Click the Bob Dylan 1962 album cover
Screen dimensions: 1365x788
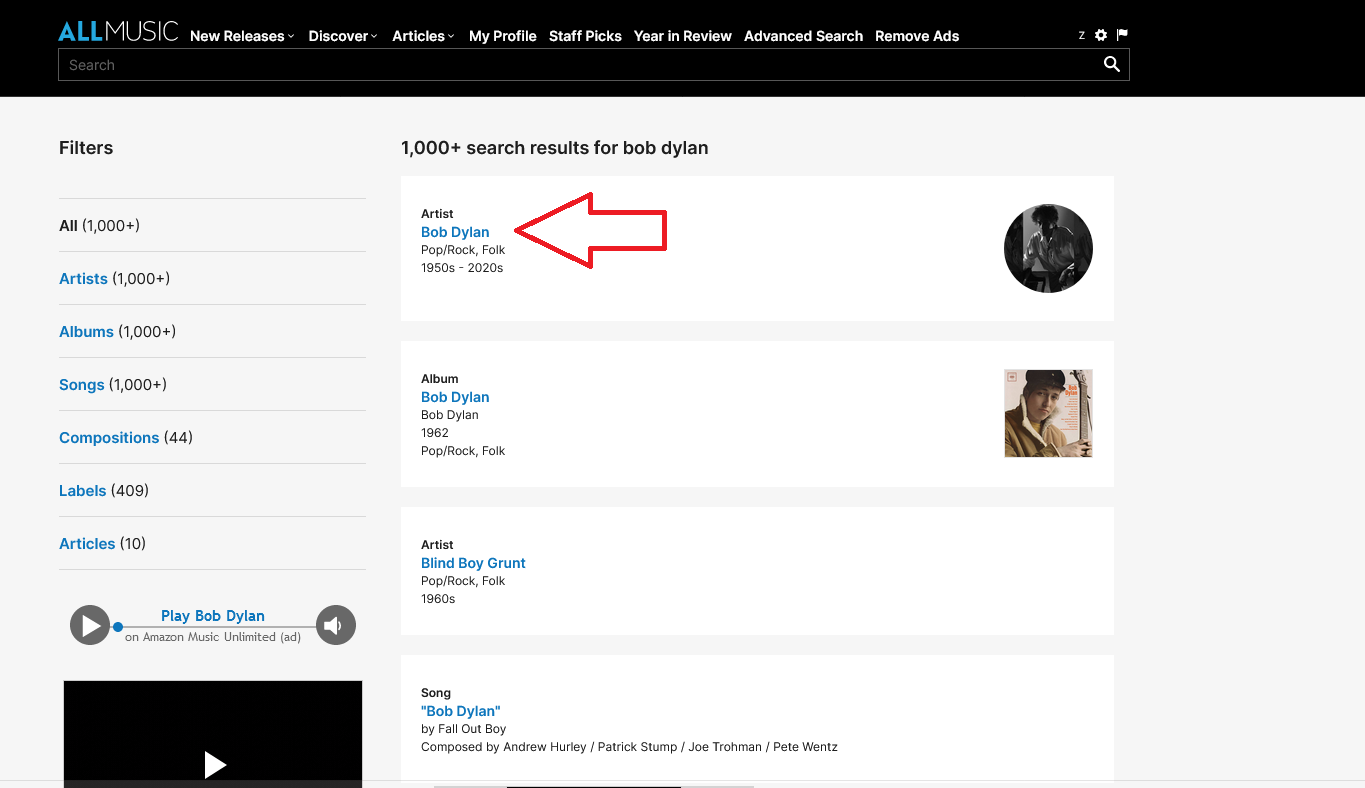pos(1048,413)
